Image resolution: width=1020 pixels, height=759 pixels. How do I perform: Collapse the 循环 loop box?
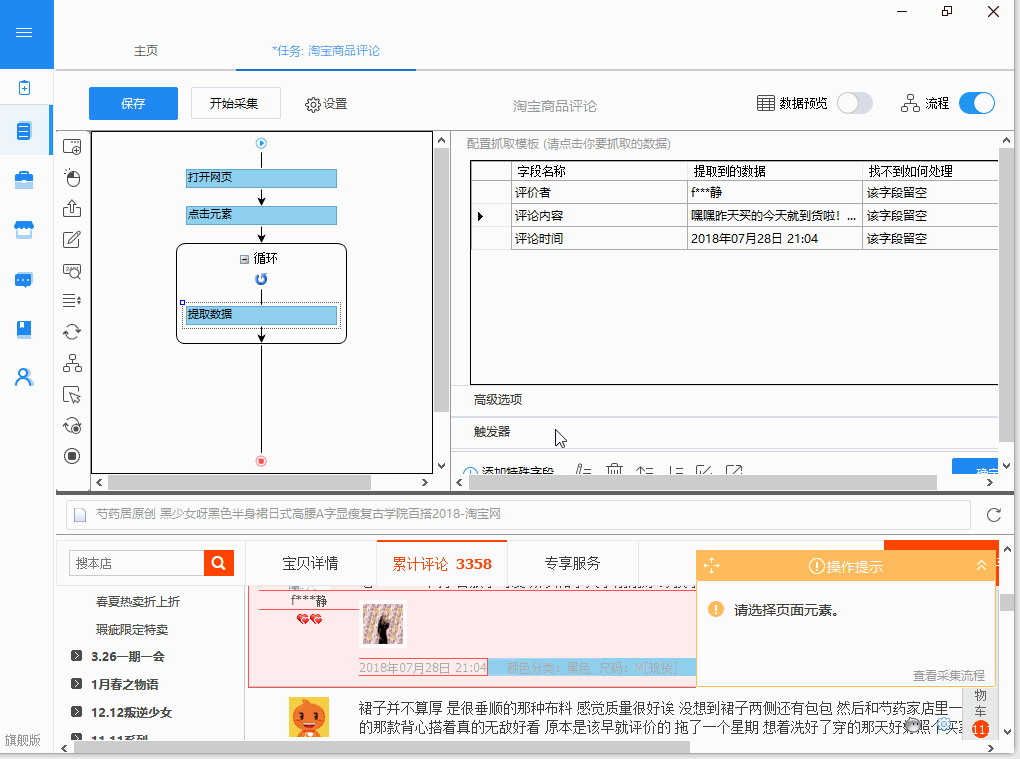pyautogui.click(x=245, y=259)
